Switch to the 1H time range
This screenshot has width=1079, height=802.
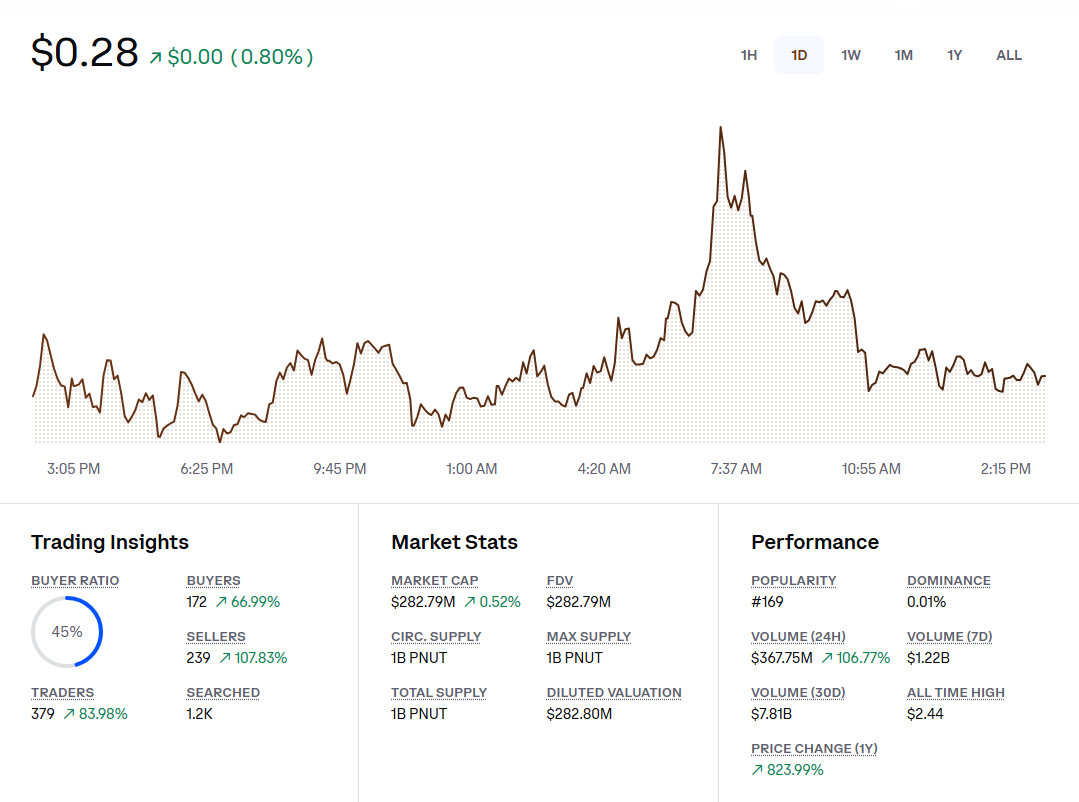748,55
